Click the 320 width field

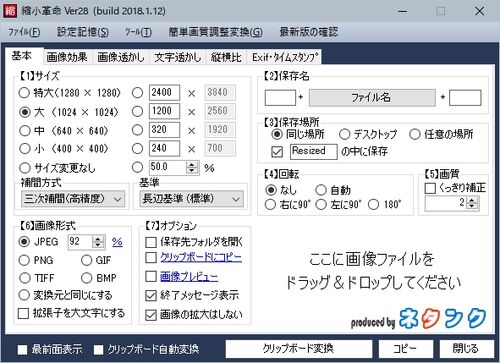pos(164,130)
